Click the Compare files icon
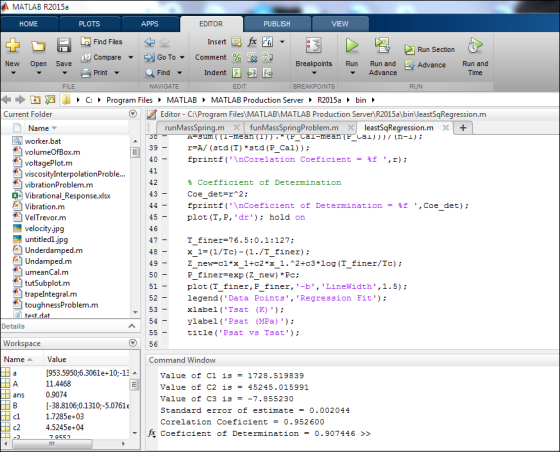 86,57
